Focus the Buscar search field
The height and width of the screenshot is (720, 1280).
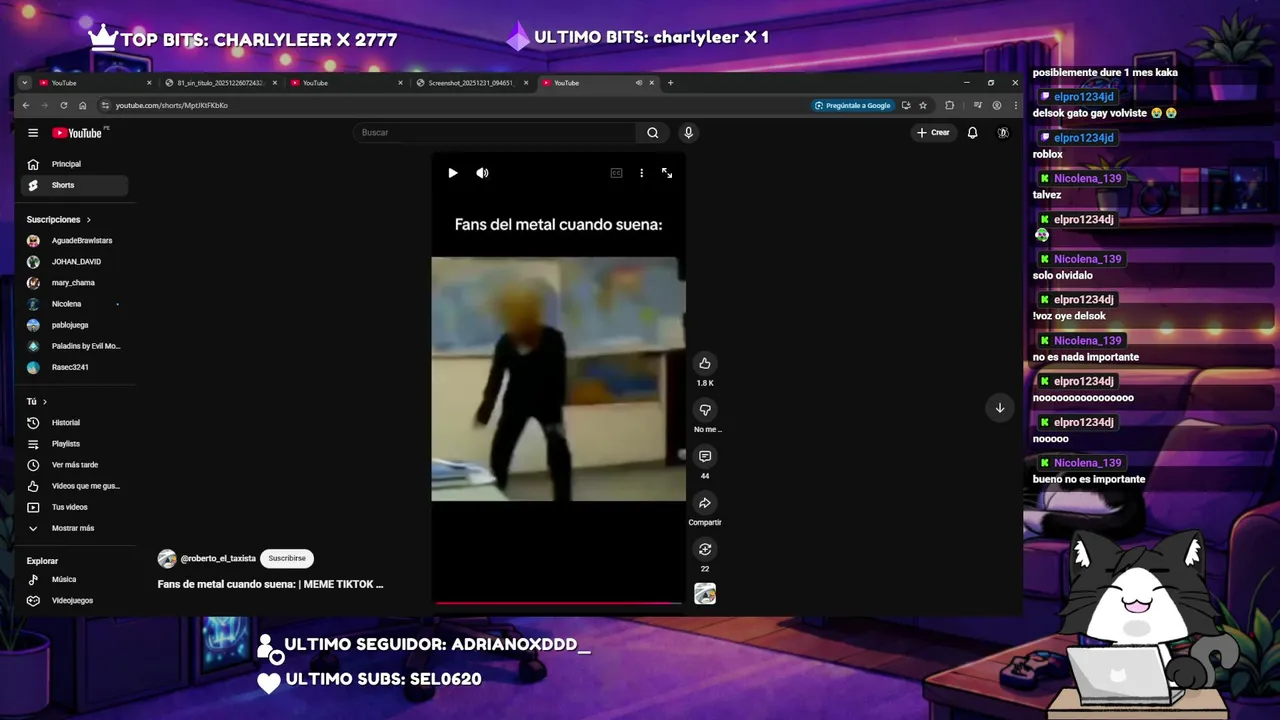click(495, 133)
